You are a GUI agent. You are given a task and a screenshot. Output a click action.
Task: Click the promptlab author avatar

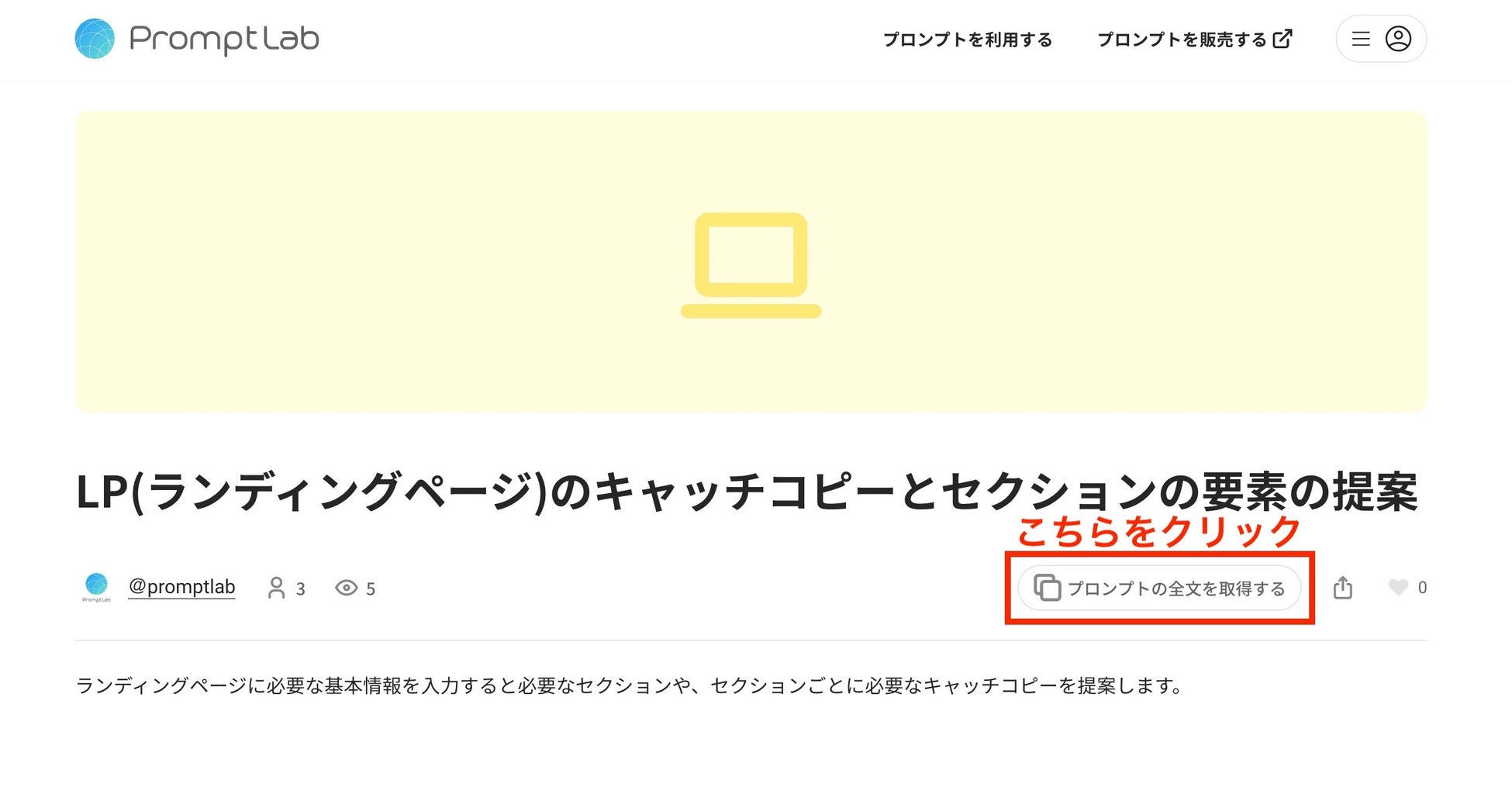[x=96, y=587]
